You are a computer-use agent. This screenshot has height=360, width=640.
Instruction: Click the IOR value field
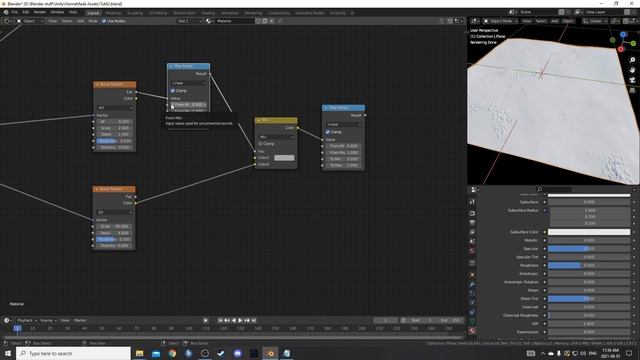589,324
